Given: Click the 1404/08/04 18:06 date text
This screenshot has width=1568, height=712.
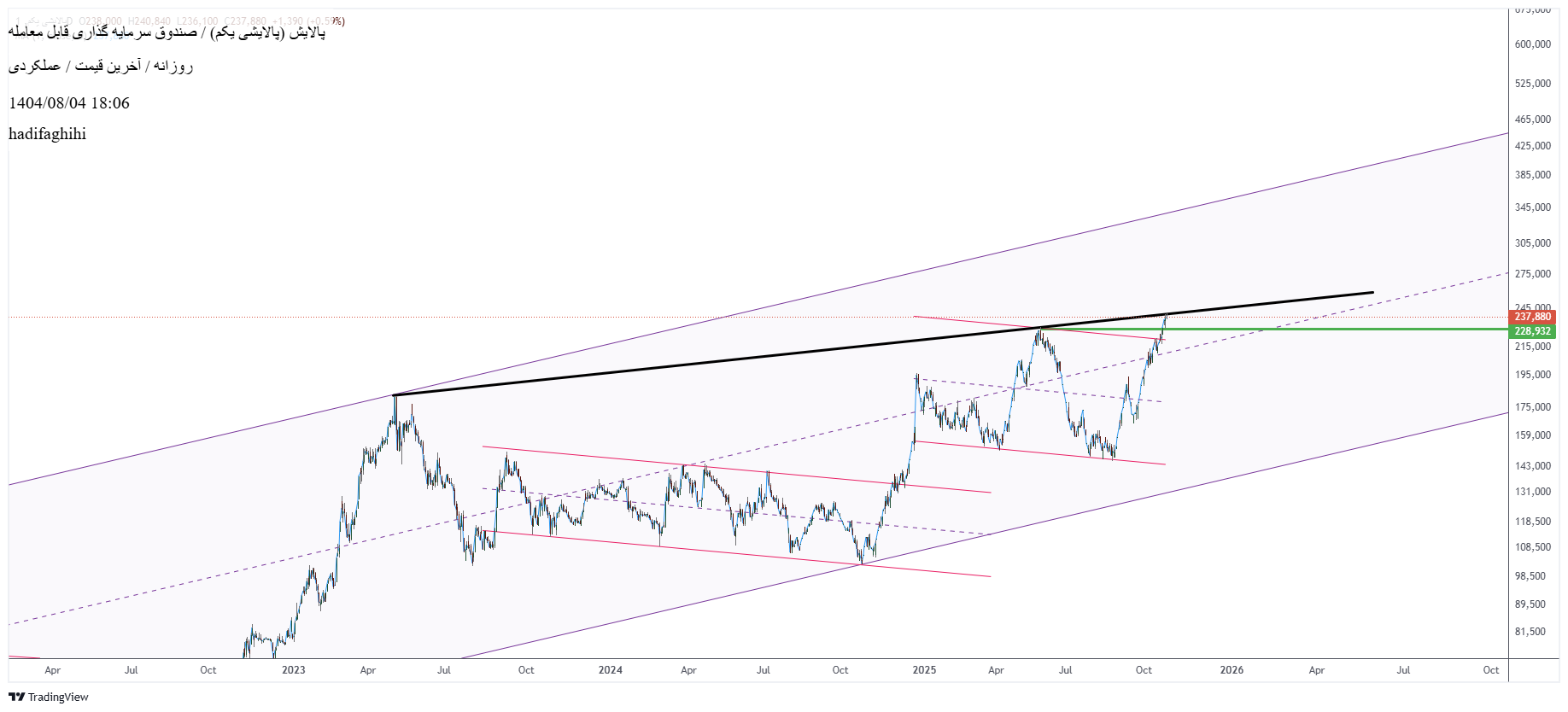Looking at the screenshot, I should click(x=69, y=103).
